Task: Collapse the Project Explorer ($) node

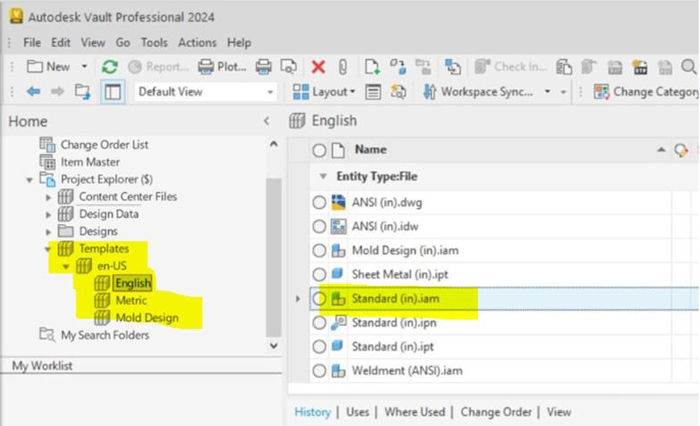Action: 29,180
